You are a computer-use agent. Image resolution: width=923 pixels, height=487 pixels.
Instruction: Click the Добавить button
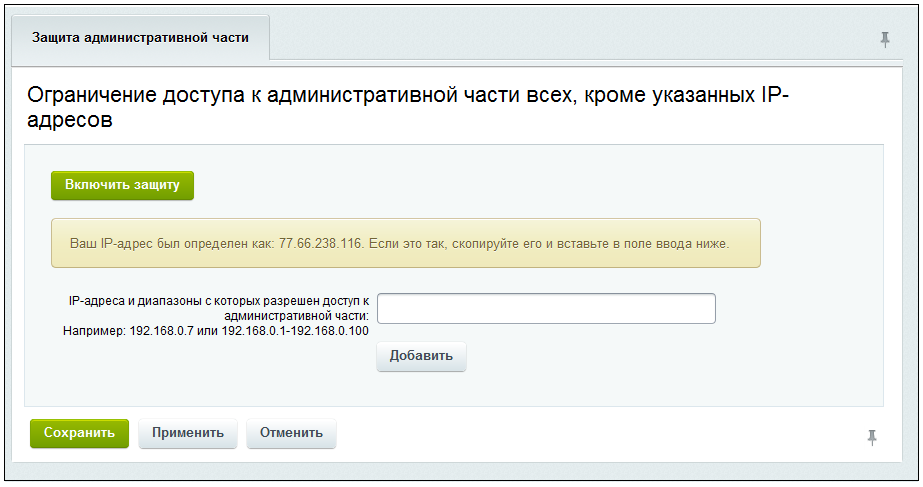pyautogui.click(x=421, y=356)
